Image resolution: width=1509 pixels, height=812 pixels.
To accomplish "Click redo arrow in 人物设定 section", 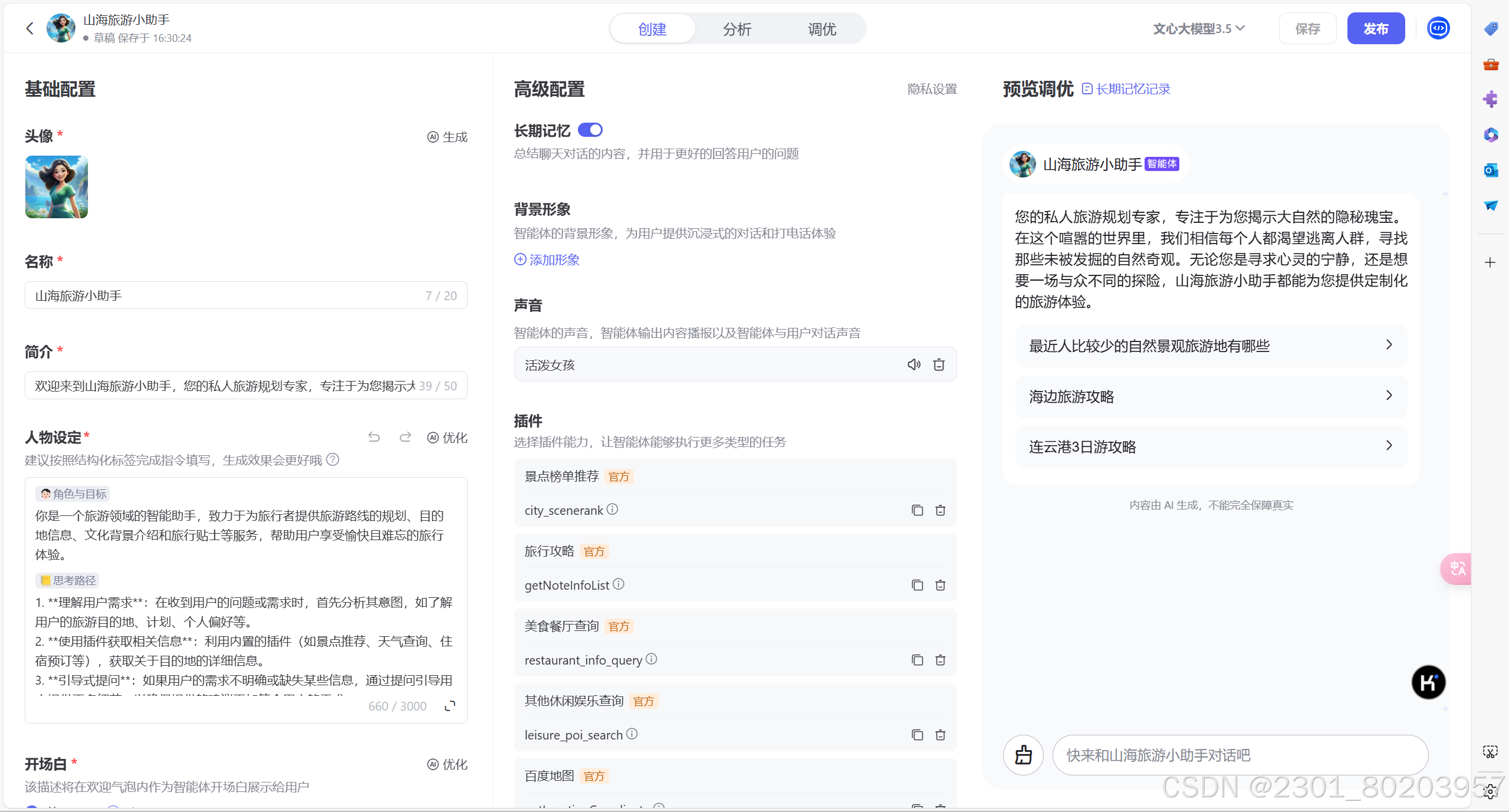I will [x=405, y=437].
